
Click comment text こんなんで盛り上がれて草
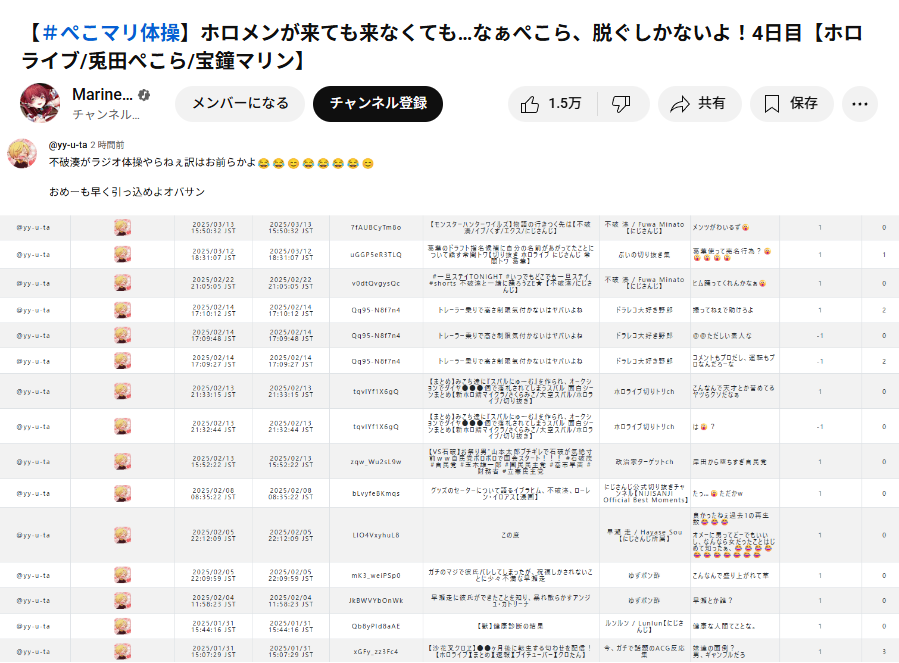coord(730,575)
